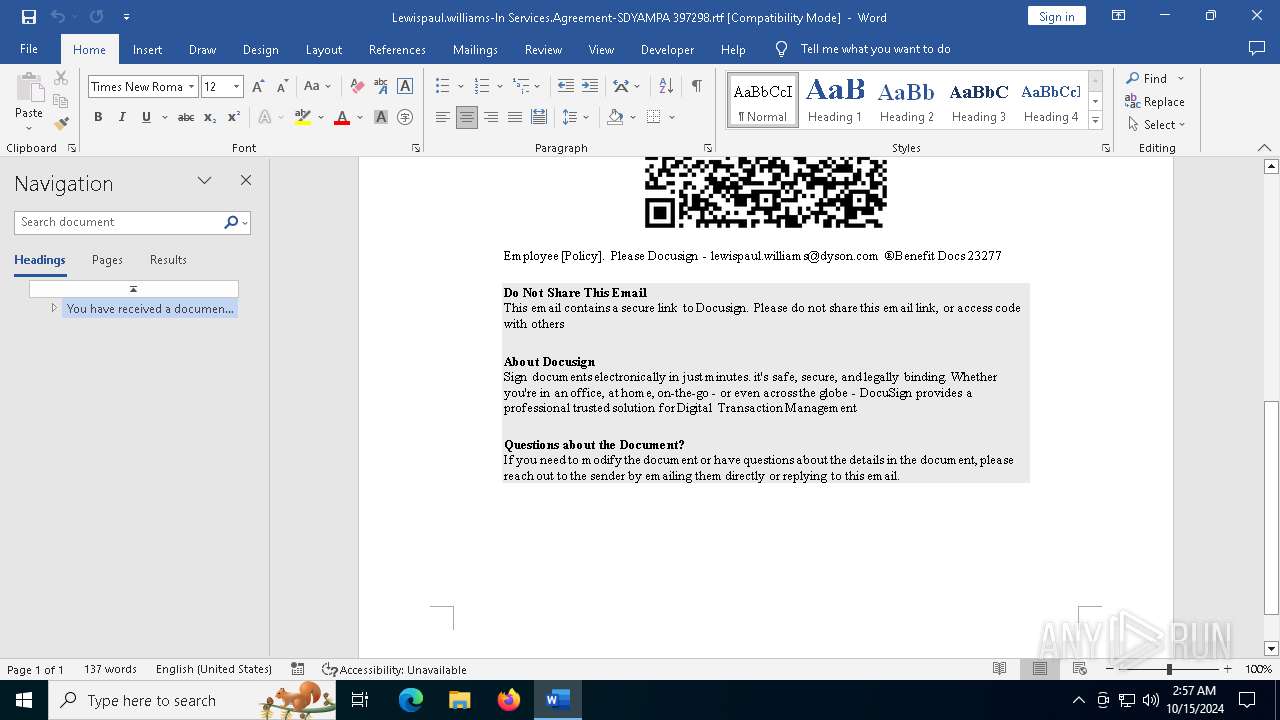Click the Cut scissors icon
Image resolution: width=1280 pixels, height=720 pixels.
pos(61,78)
